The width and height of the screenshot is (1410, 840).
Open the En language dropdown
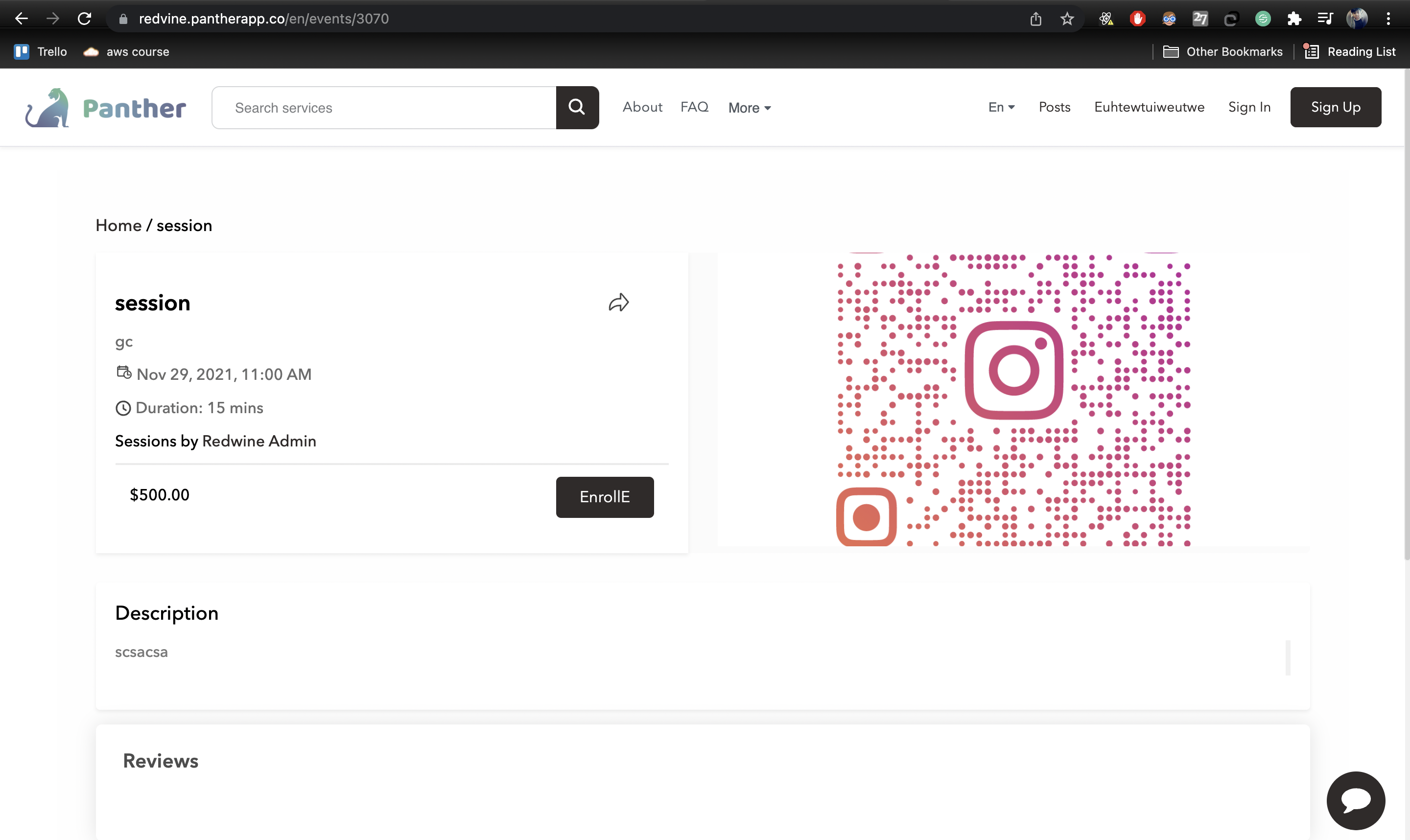1001,107
